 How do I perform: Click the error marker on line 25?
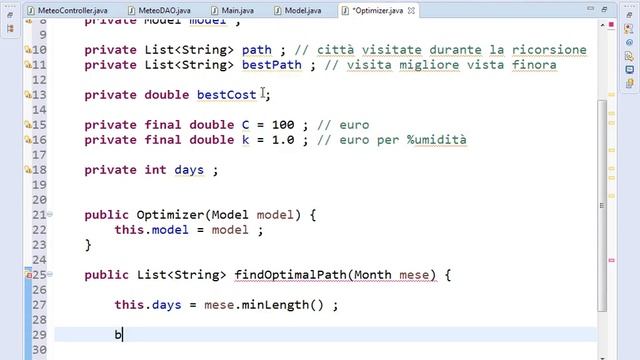pos(29,275)
